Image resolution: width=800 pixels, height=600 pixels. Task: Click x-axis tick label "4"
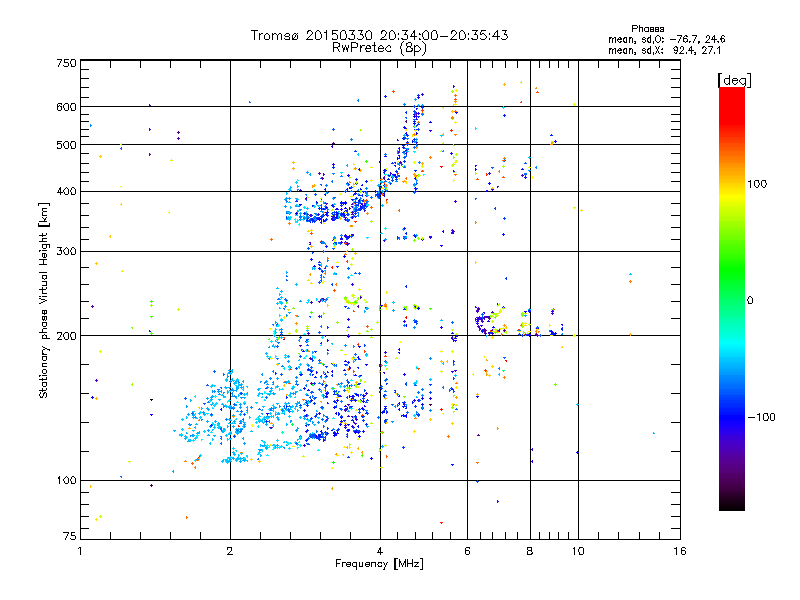380,551
